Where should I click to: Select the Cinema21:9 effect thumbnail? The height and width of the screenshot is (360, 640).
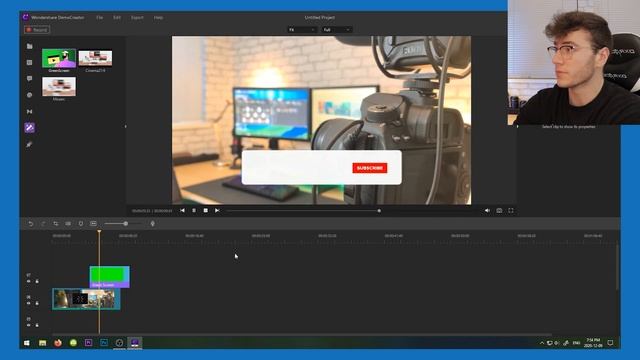[95, 58]
